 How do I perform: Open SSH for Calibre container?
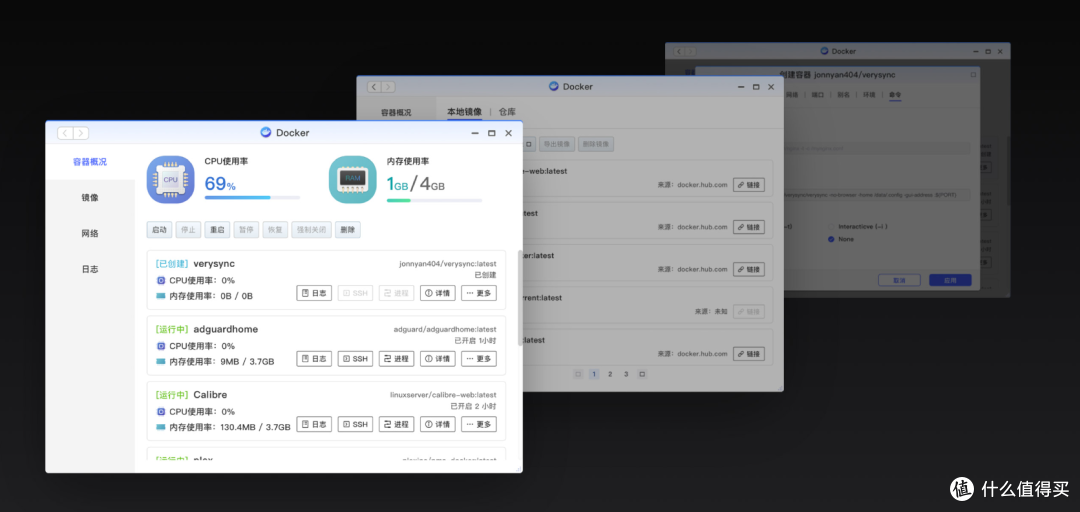355,424
